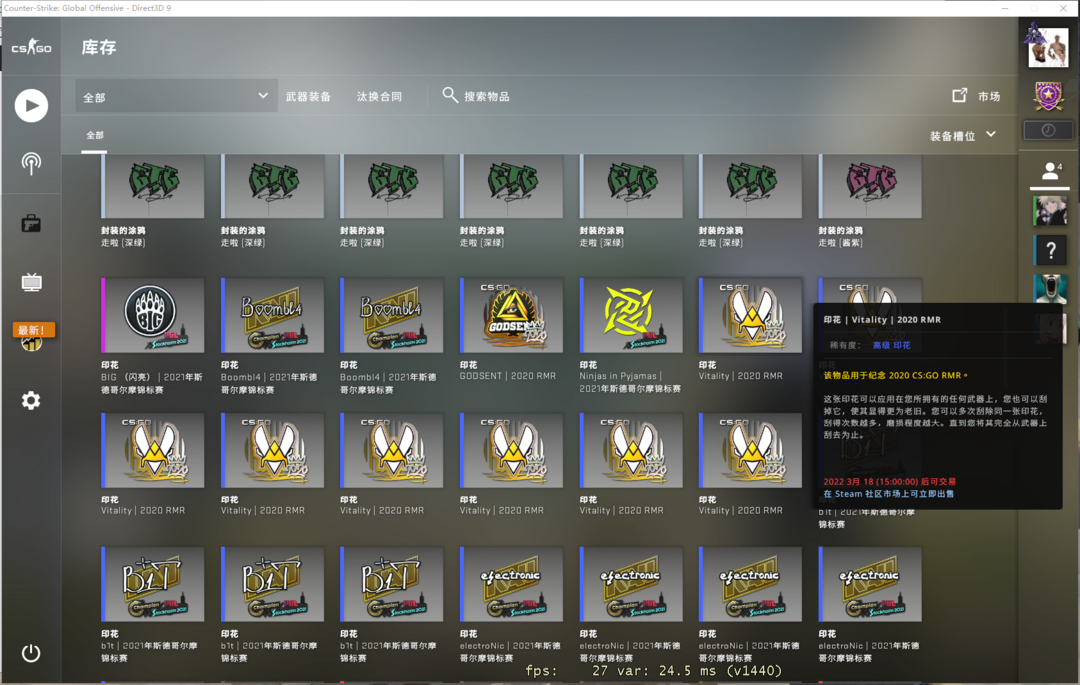Click 在 Steam 社区市场上可立即出售 link

[889, 494]
